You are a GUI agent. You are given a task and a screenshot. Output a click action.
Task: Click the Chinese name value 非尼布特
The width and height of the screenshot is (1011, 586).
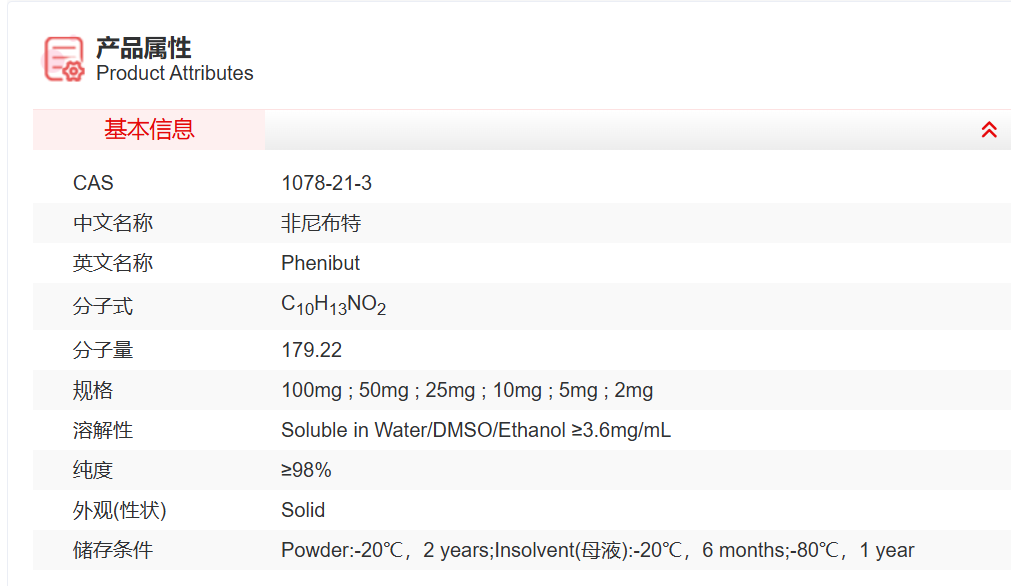(x=320, y=223)
